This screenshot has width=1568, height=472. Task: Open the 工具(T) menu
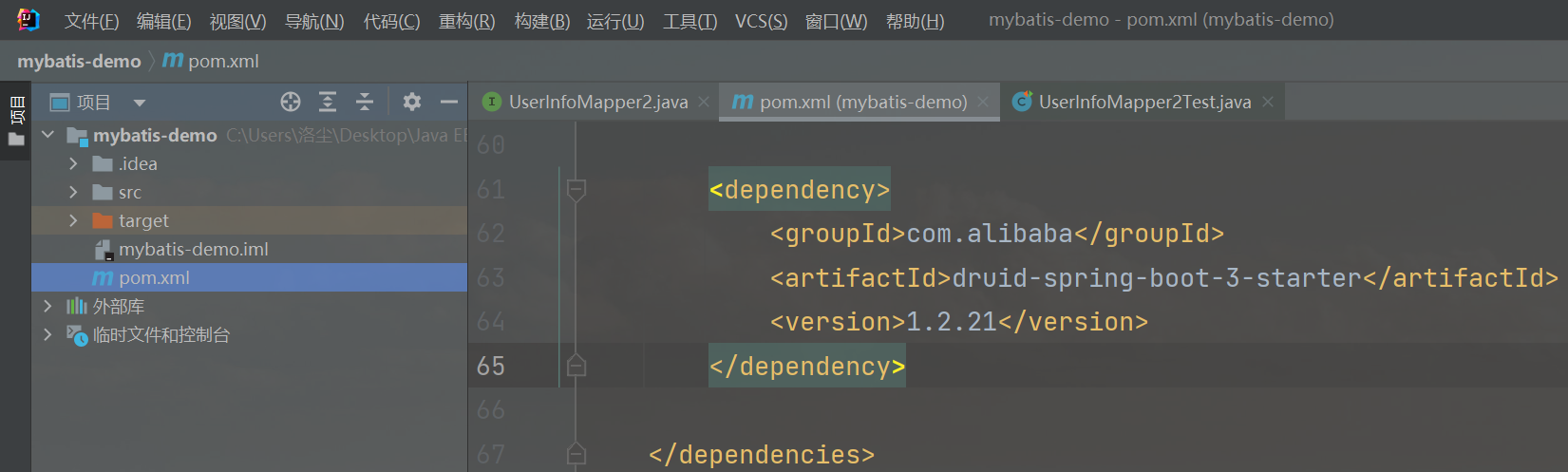(x=690, y=21)
